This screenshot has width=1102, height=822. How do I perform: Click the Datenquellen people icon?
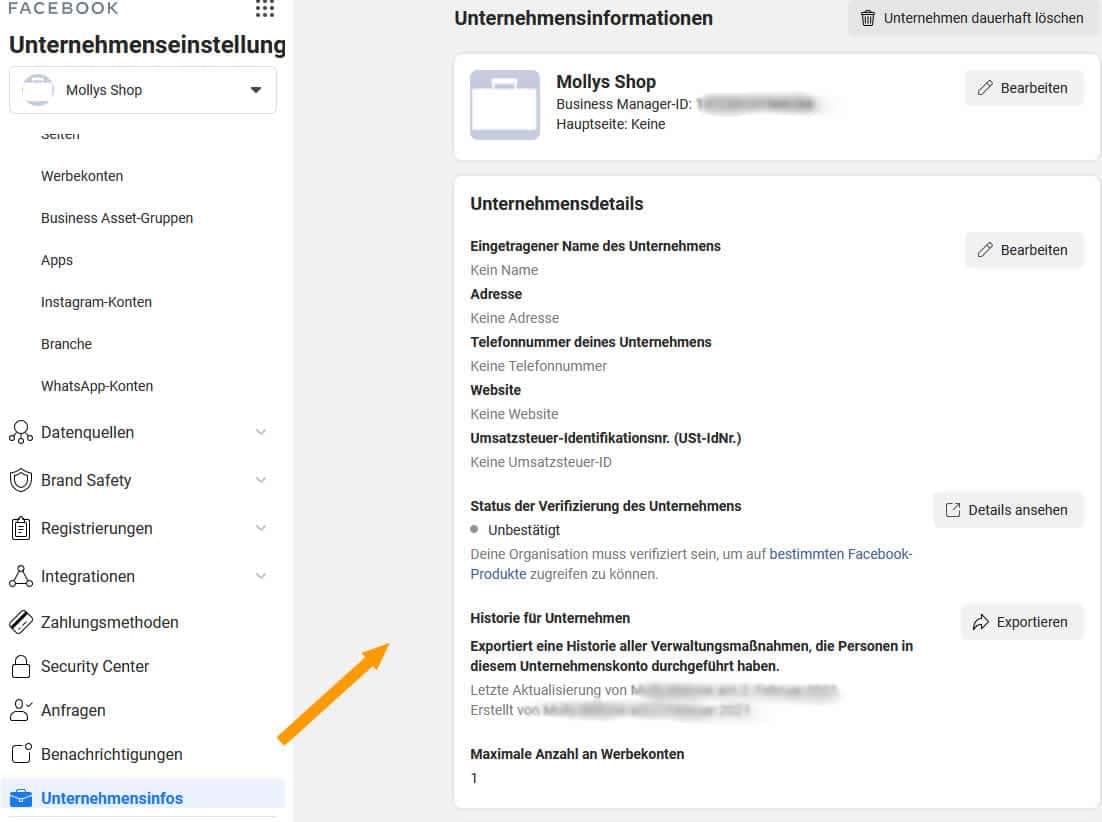20,432
